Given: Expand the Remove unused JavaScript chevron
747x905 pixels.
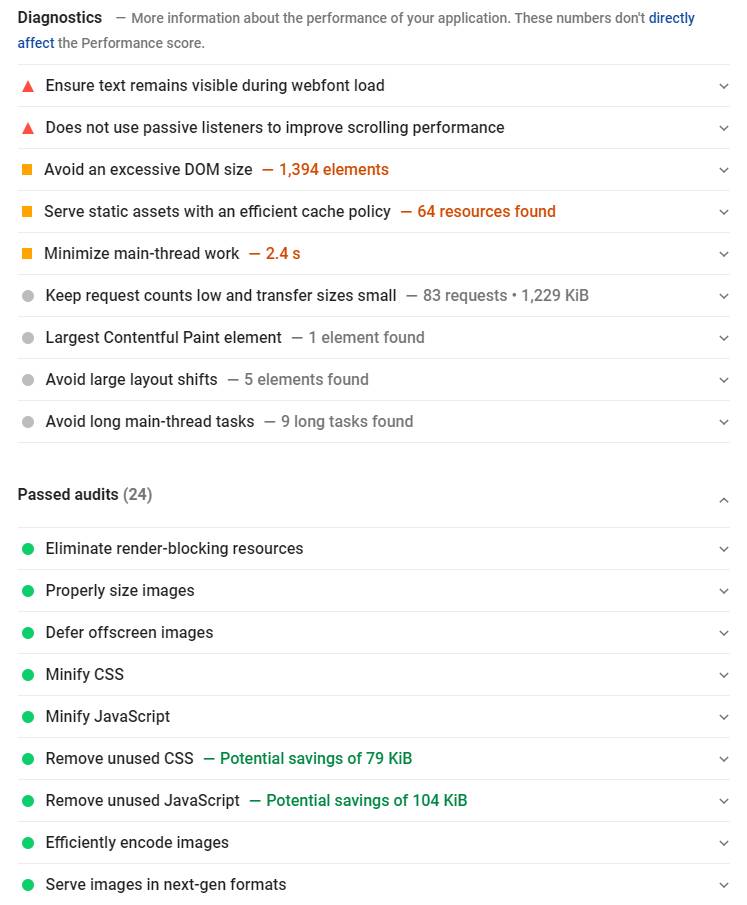Looking at the screenshot, I should pos(724,801).
